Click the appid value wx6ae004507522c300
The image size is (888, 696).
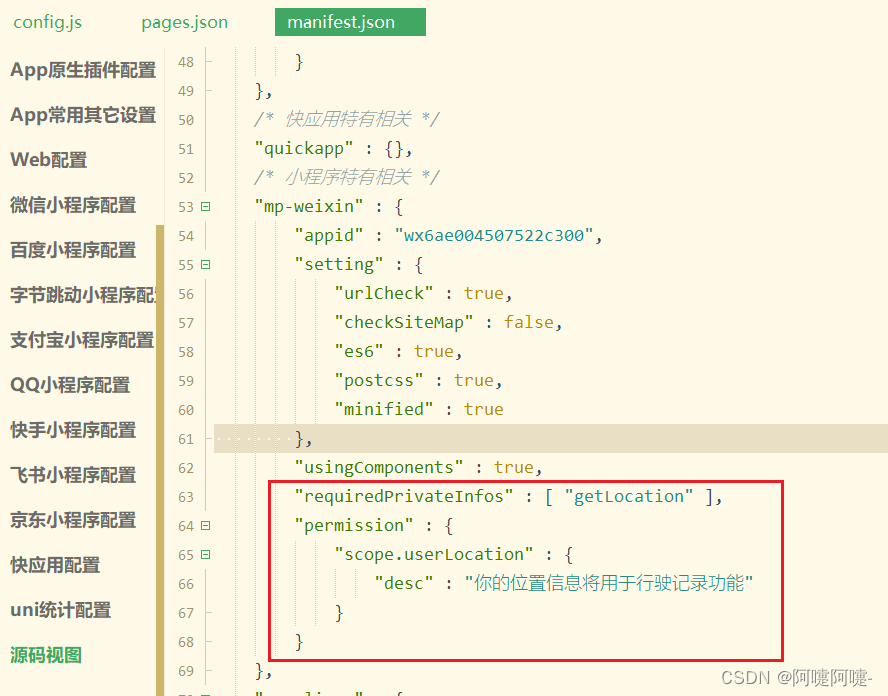[x=494, y=235]
